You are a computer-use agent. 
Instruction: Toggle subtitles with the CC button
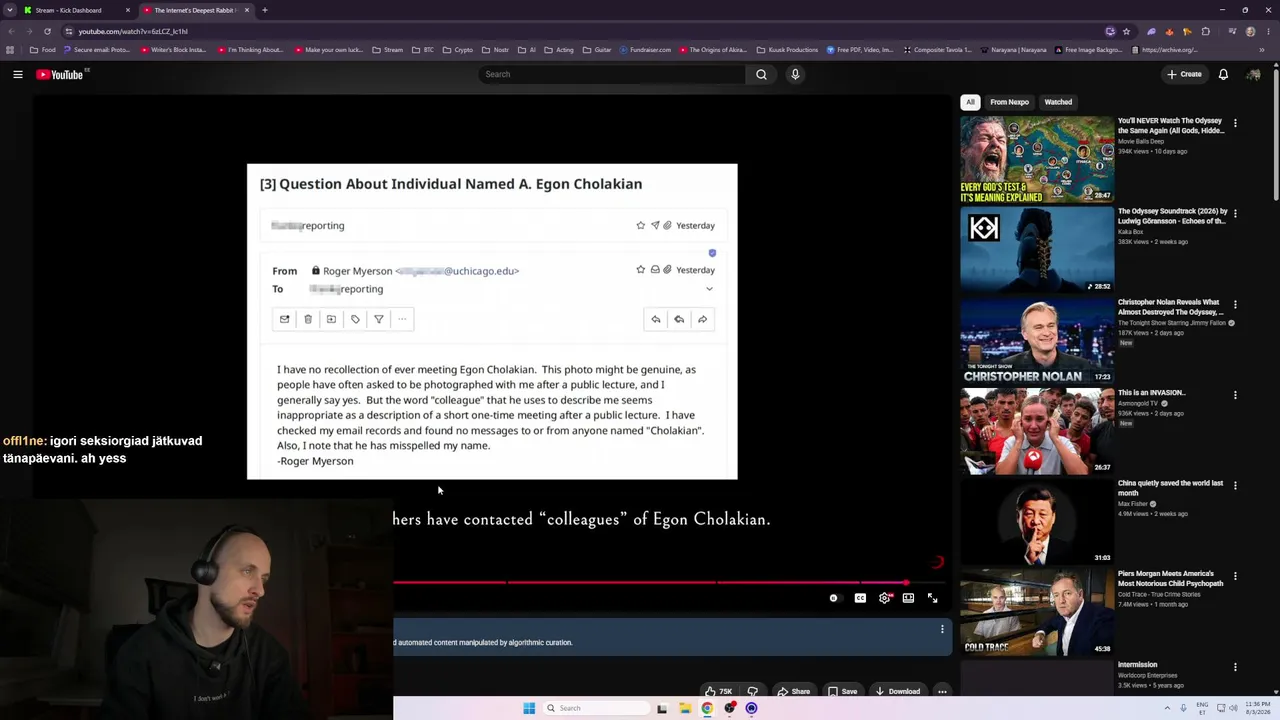(x=860, y=598)
